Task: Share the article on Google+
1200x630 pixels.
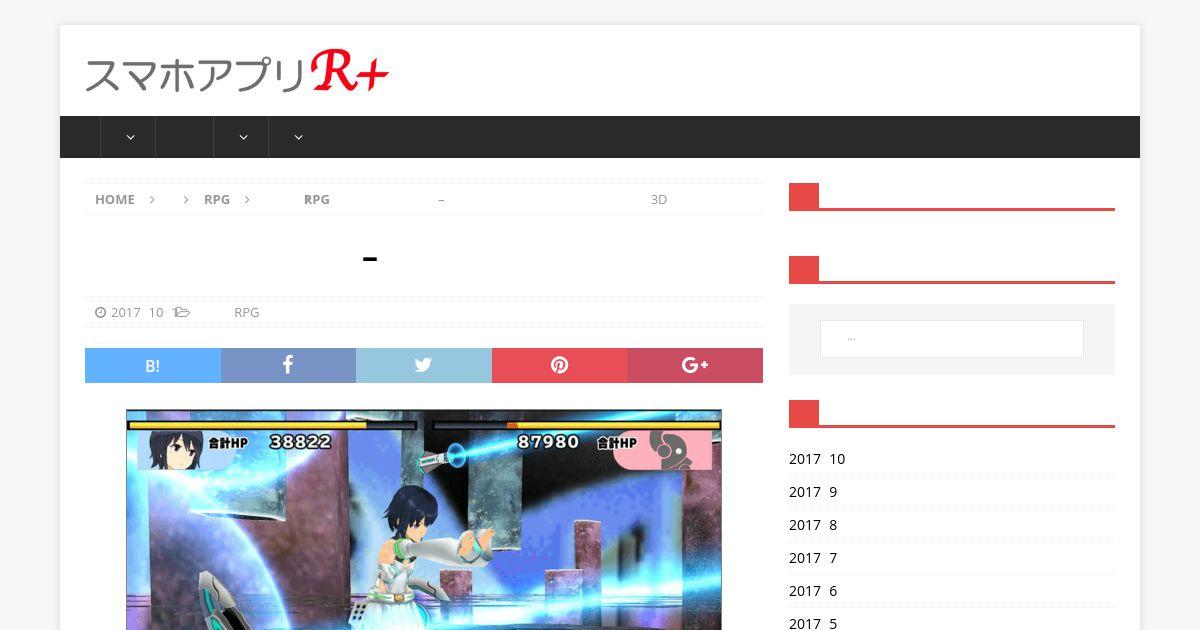Action: 695,366
